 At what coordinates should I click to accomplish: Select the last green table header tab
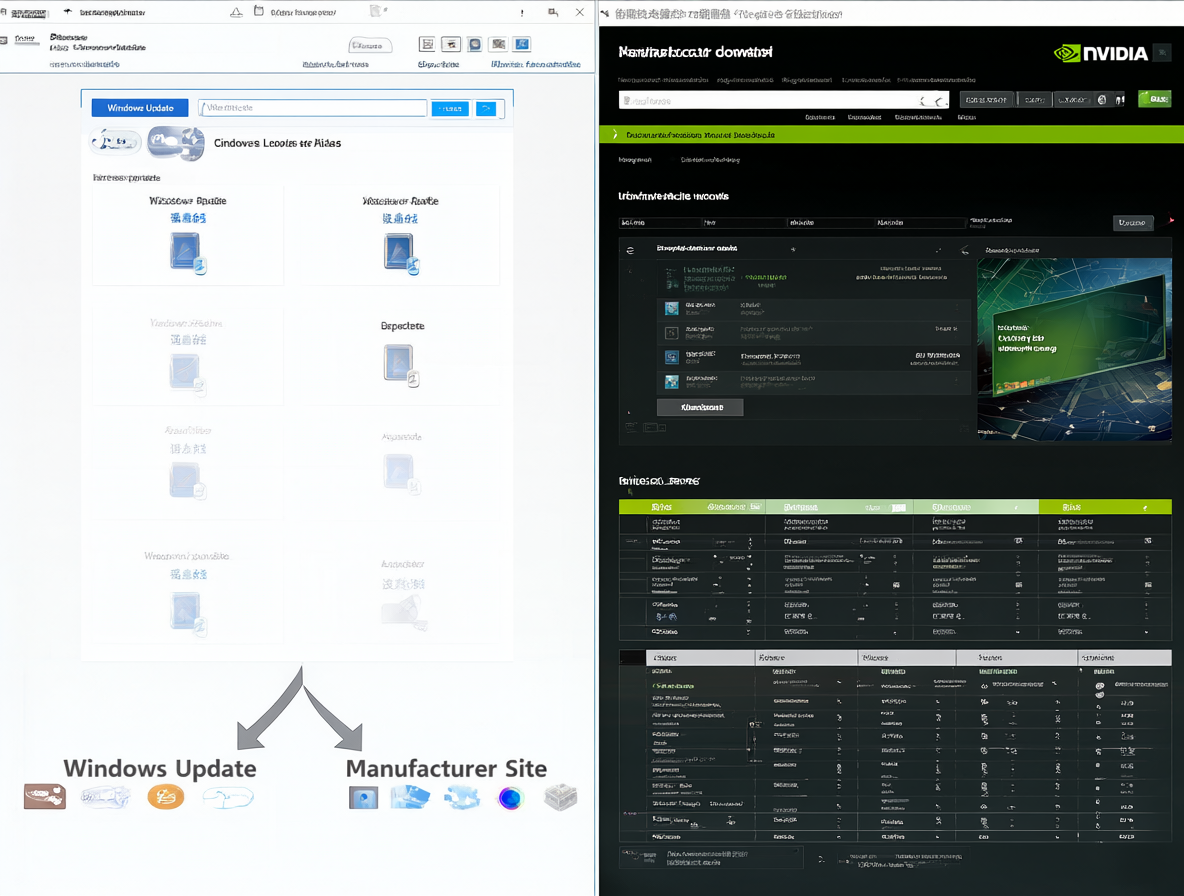point(1105,507)
